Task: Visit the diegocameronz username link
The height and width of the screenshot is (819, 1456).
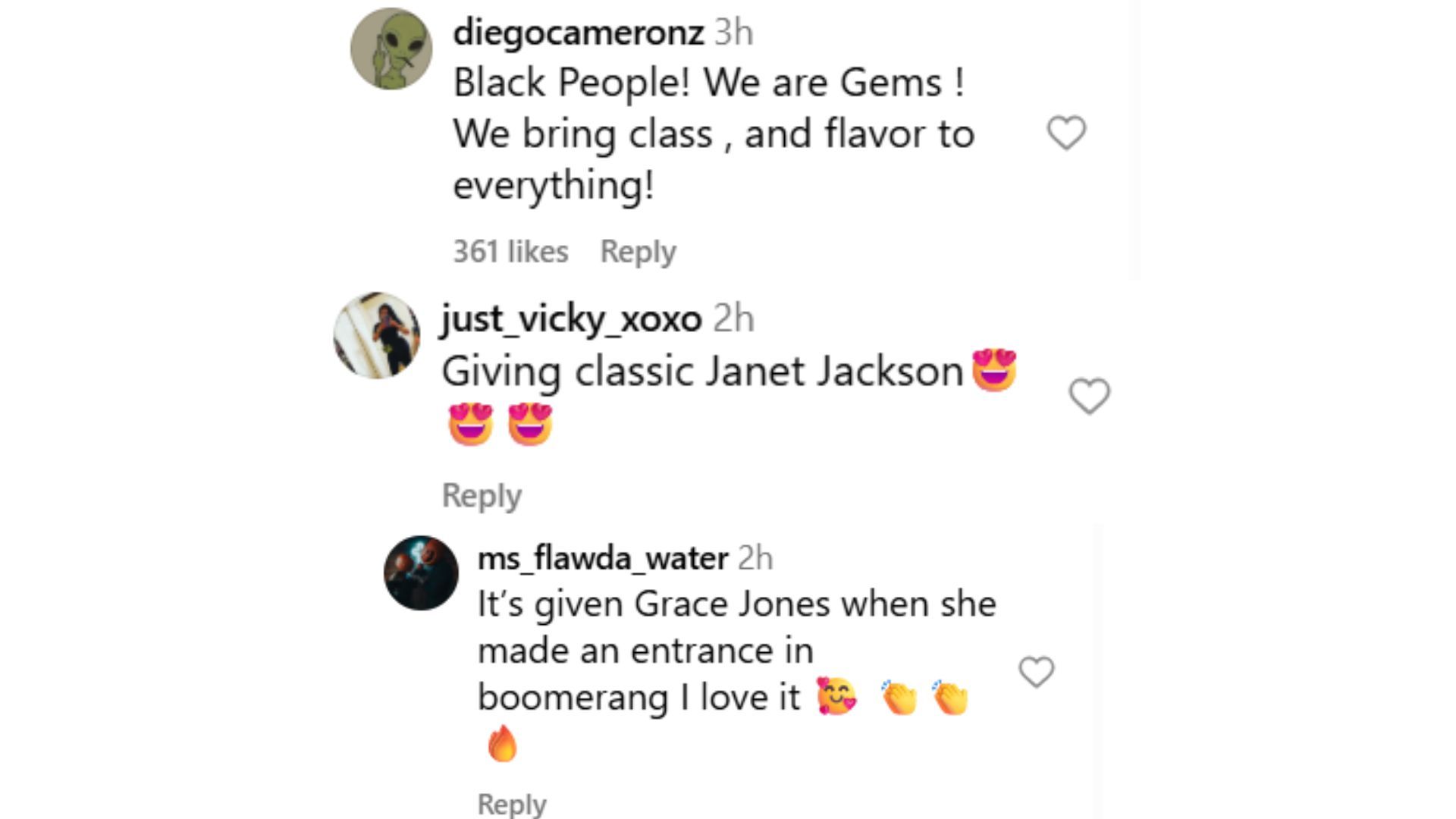Action: click(579, 33)
